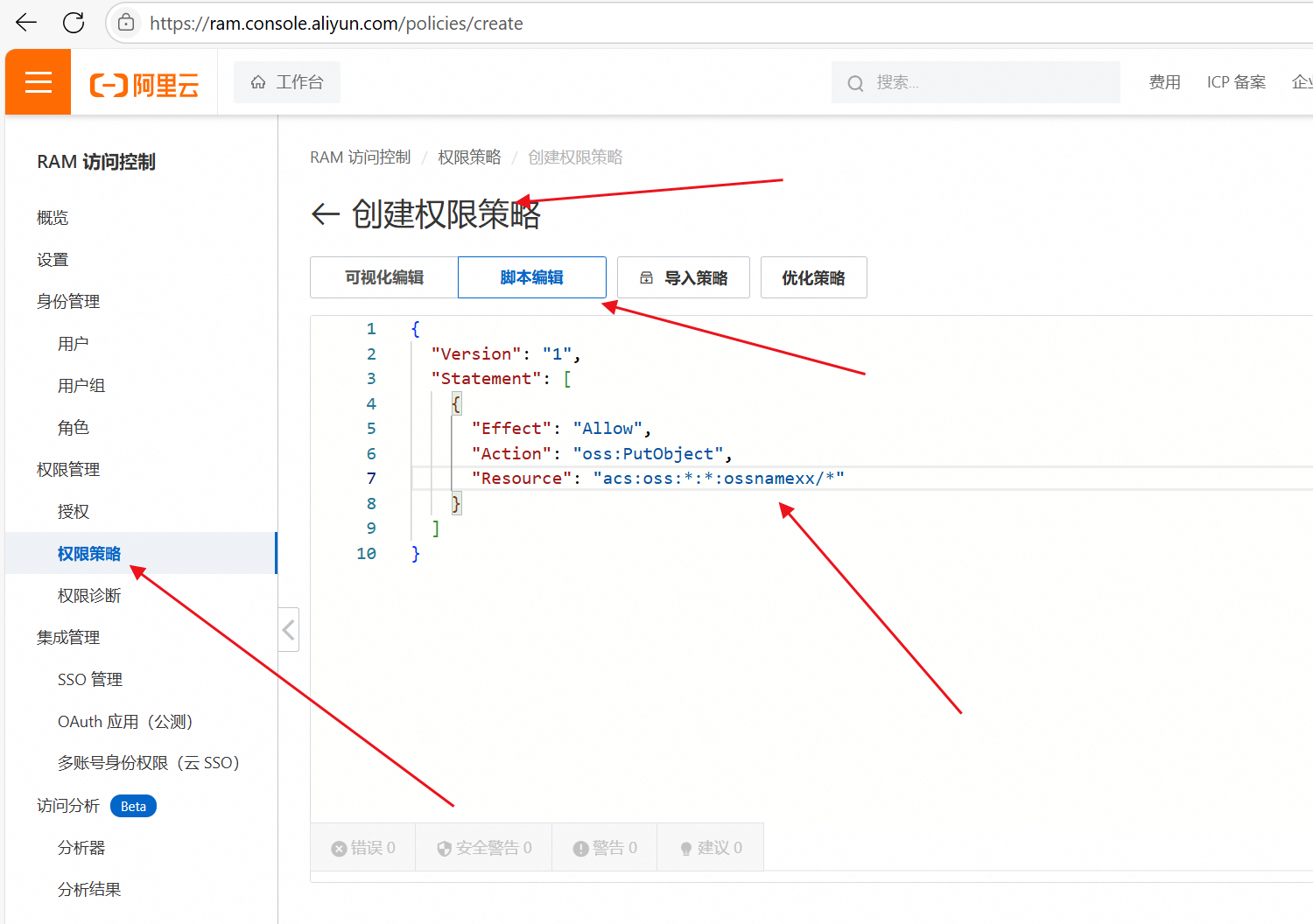The height and width of the screenshot is (924, 1313).
Task: Open the orange hamburger menu
Action: tap(38, 82)
